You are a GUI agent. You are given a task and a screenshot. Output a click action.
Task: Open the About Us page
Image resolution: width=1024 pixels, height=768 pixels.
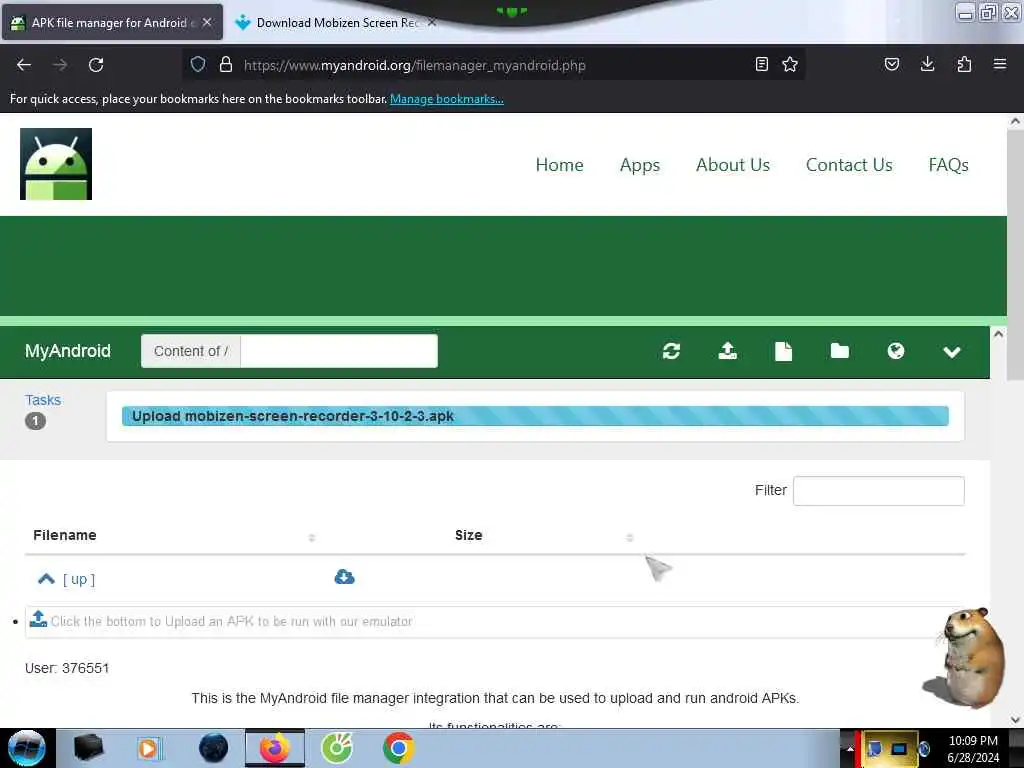(733, 165)
